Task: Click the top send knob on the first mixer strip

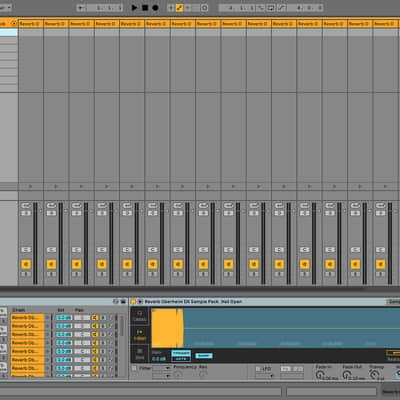Action: pyautogui.click(x=26, y=205)
